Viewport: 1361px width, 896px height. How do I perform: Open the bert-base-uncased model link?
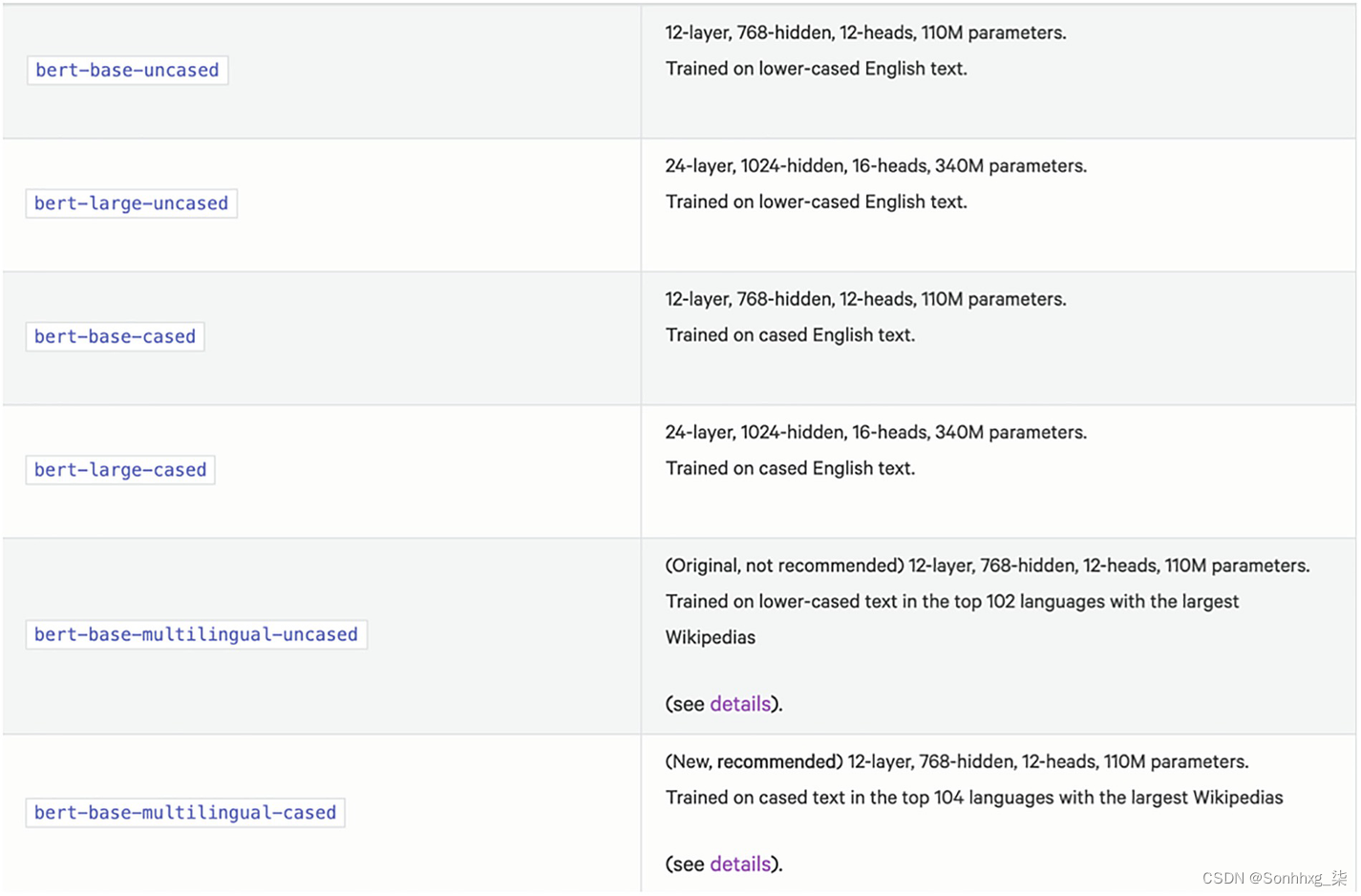point(127,70)
